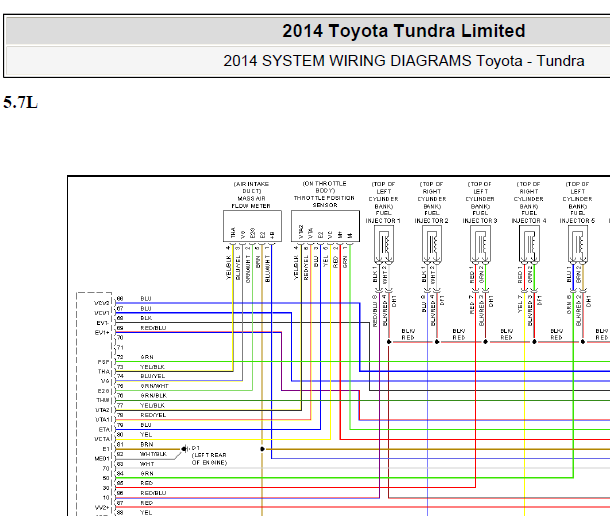
Task: Click the splice dot on the brown E1 wire
Action: pos(262,449)
